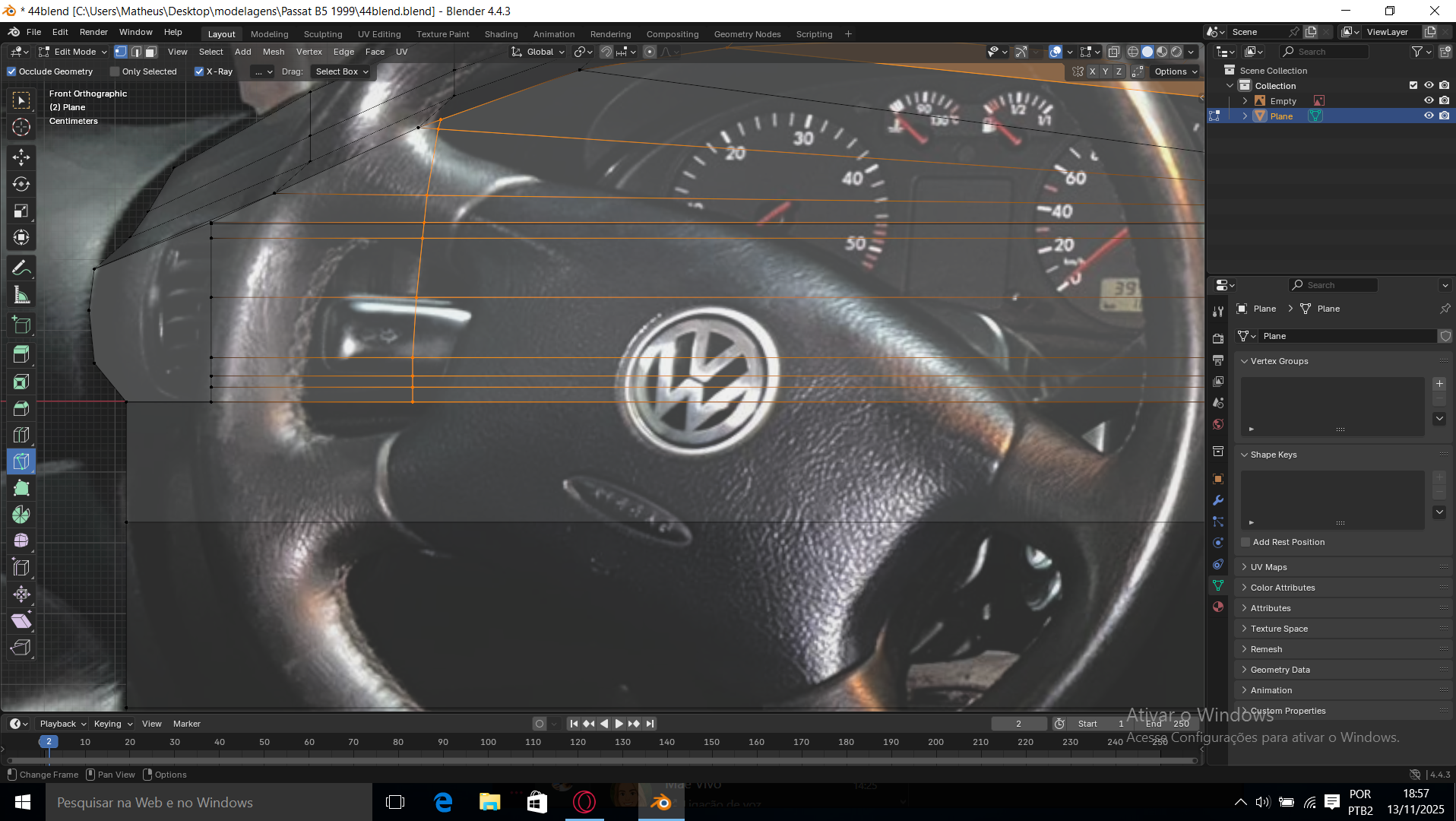Switch to the Shading workspace tab

pos(502,34)
